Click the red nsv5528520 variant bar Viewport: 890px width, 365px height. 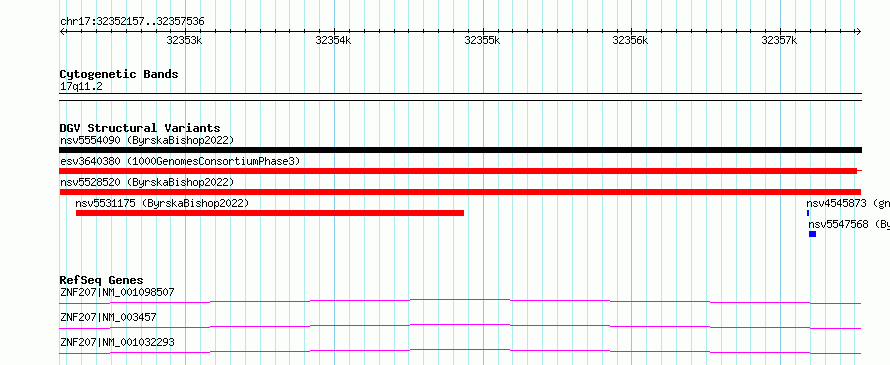460,192
